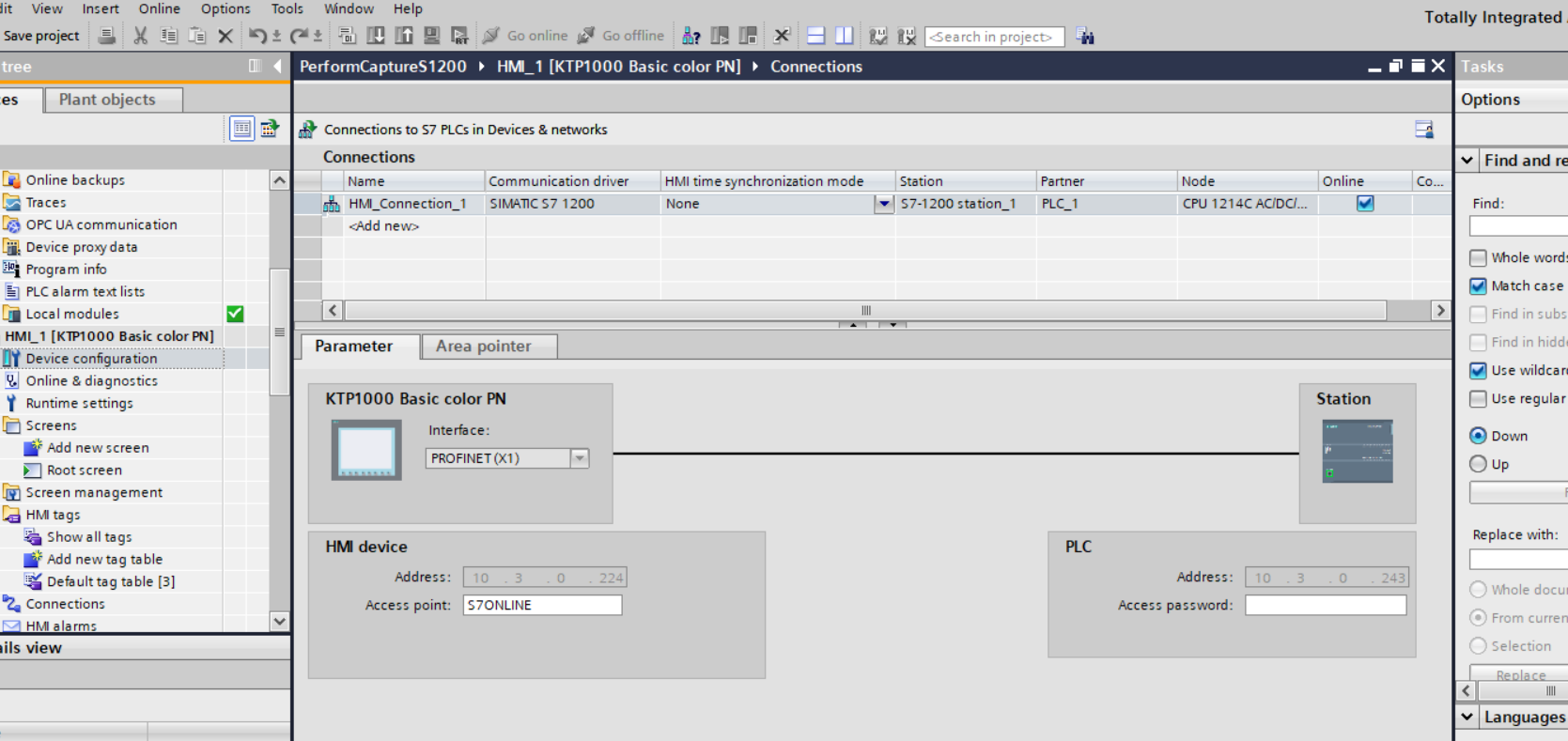Click the Start runtime RT icon

tap(459, 36)
